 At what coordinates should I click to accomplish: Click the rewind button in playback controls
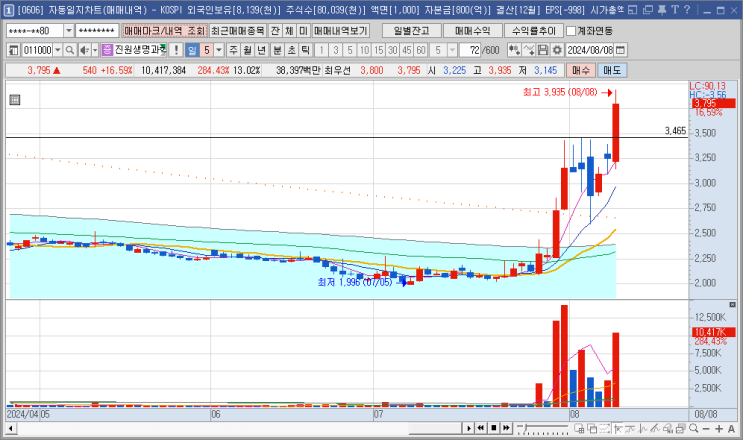481,428
